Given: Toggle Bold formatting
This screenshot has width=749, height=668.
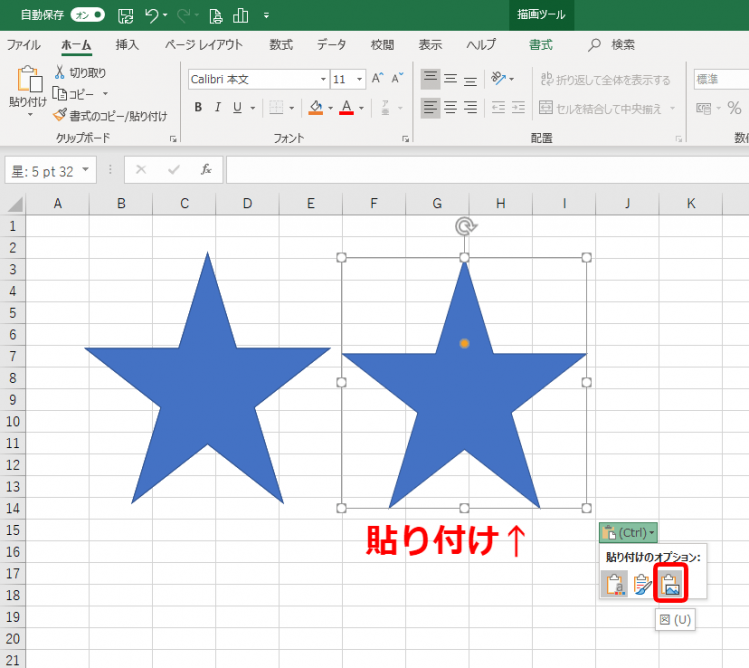Looking at the screenshot, I should tap(198, 108).
